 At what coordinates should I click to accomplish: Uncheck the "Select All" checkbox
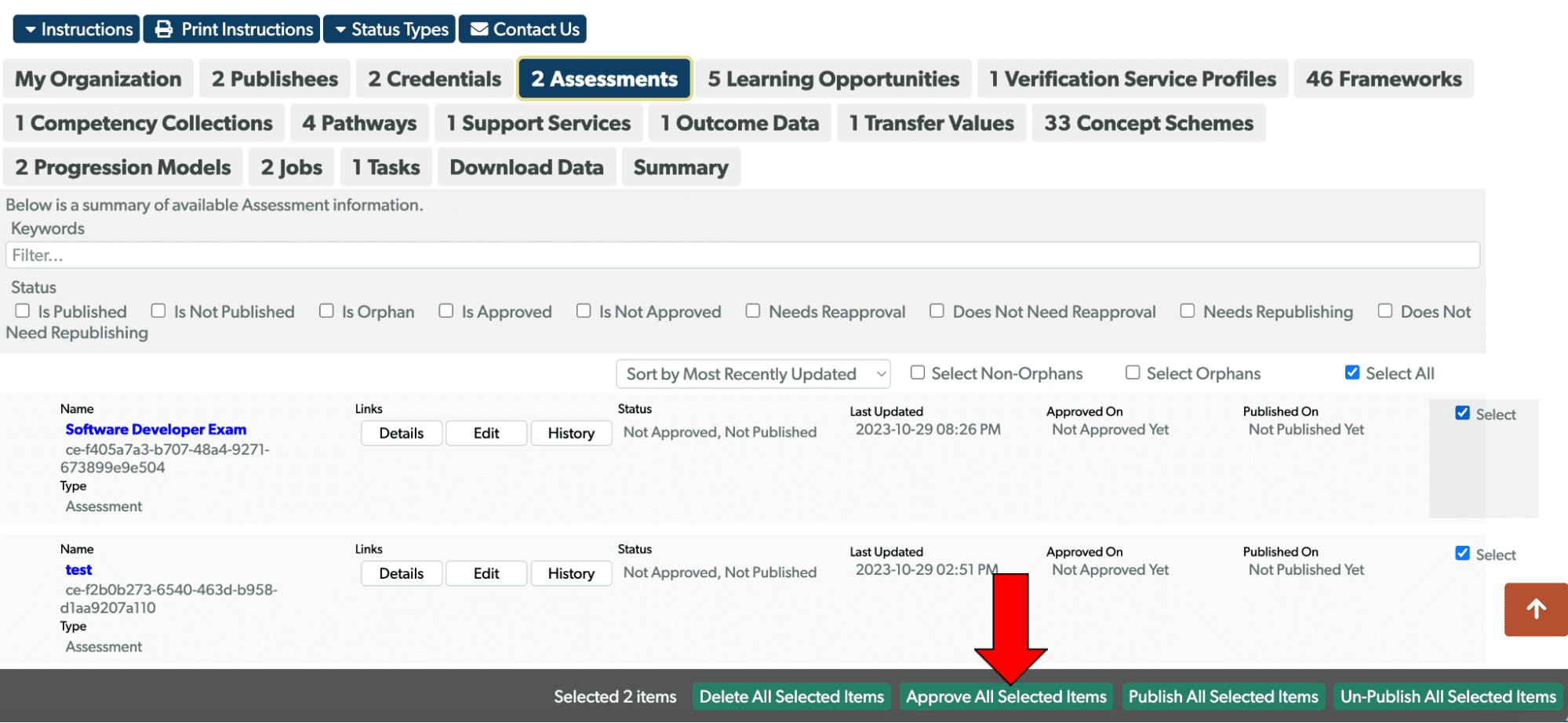coord(1352,372)
